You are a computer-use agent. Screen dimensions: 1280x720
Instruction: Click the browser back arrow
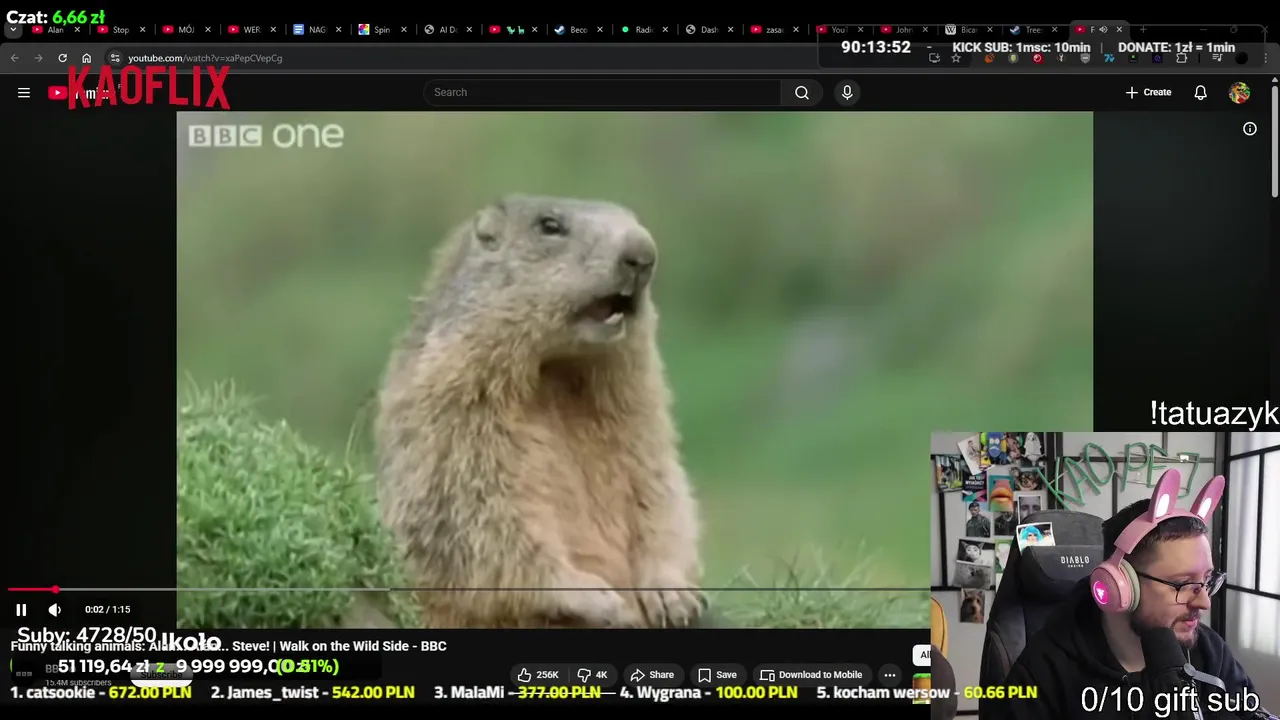click(x=15, y=58)
